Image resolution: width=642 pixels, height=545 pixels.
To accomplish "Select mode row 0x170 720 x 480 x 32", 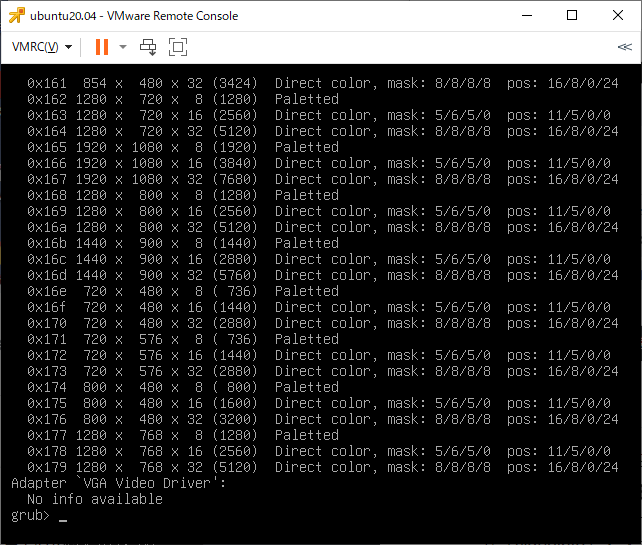I will click(323, 323).
